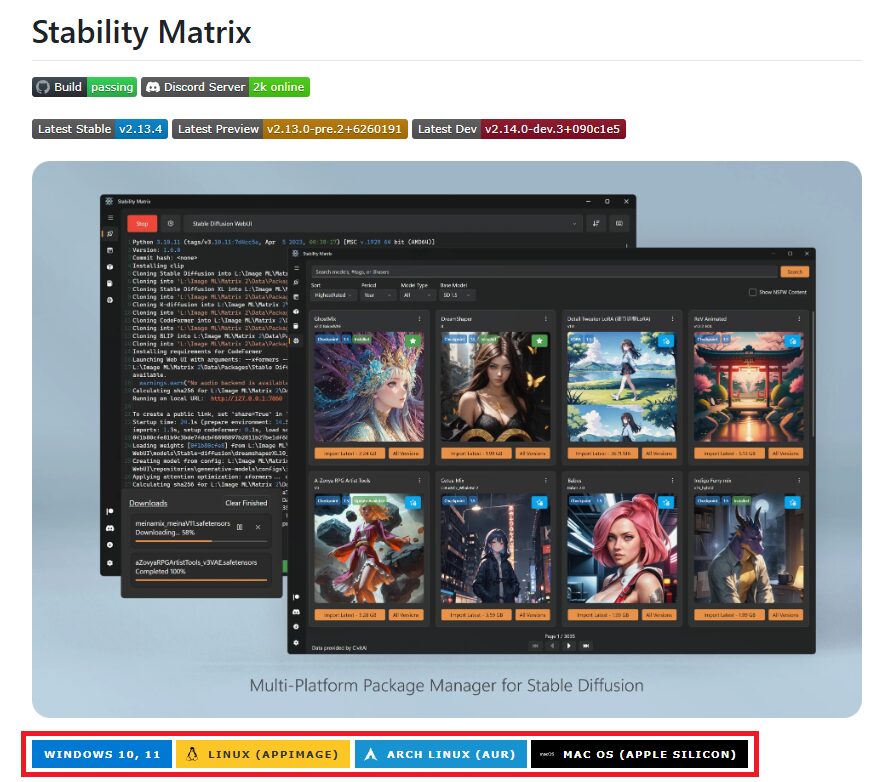Open the Base Model dropdown
This screenshot has height=782, width=890.
pyautogui.click(x=457, y=295)
